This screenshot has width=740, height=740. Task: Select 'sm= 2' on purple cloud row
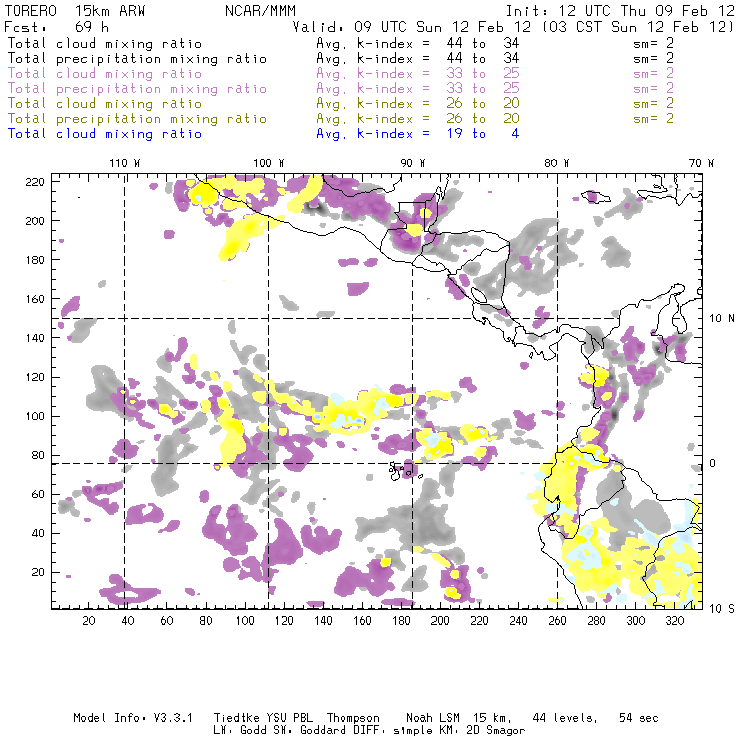click(x=654, y=74)
